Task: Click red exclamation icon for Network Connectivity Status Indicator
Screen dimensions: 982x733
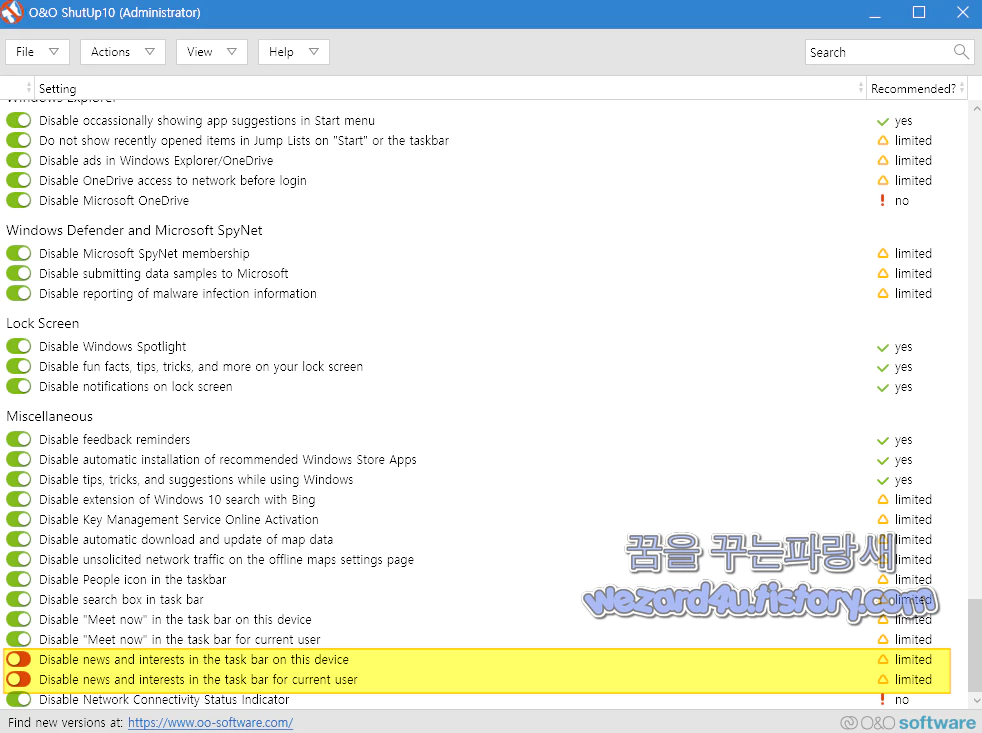Action: (x=882, y=699)
